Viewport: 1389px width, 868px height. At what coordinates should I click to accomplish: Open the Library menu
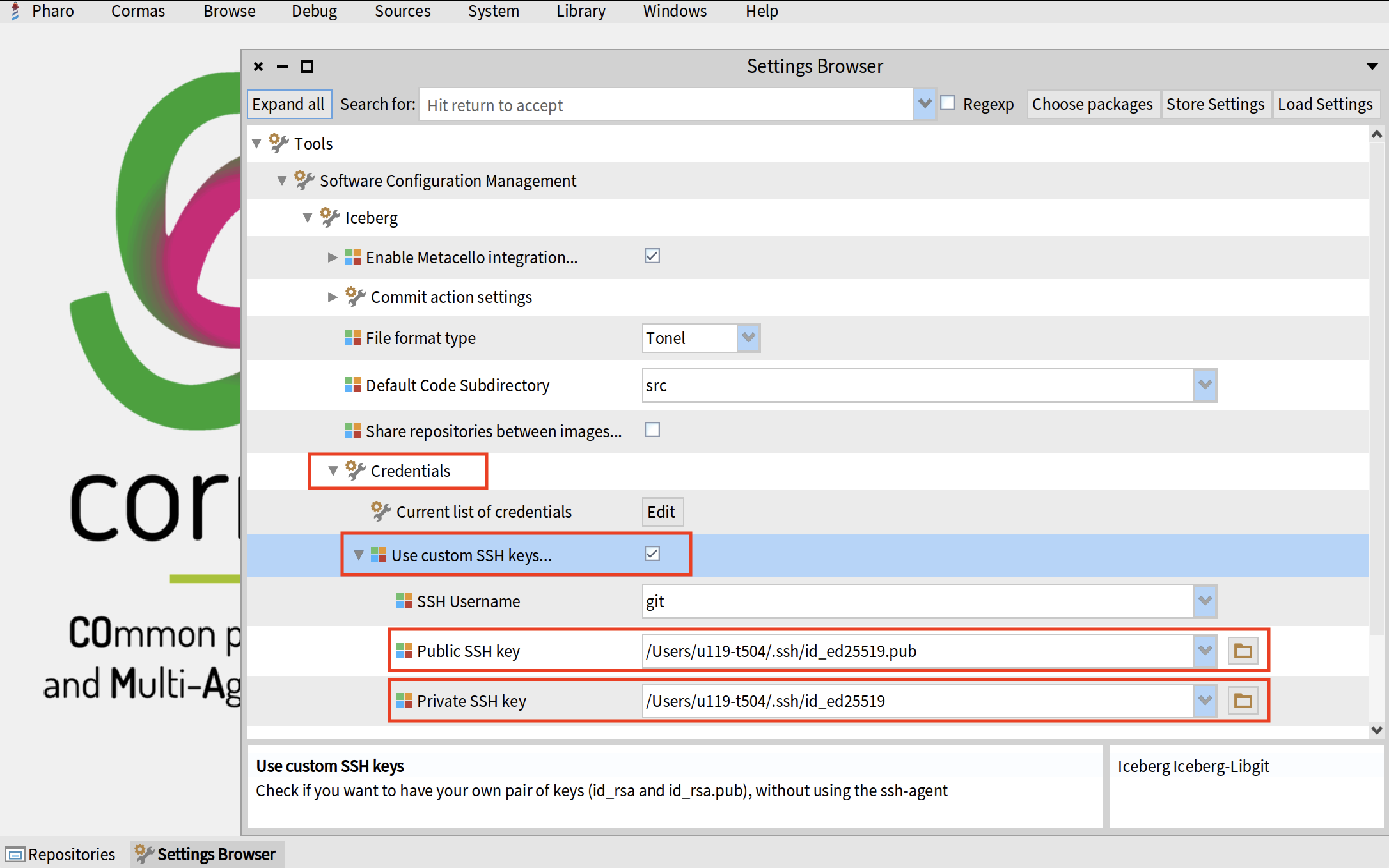point(580,11)
